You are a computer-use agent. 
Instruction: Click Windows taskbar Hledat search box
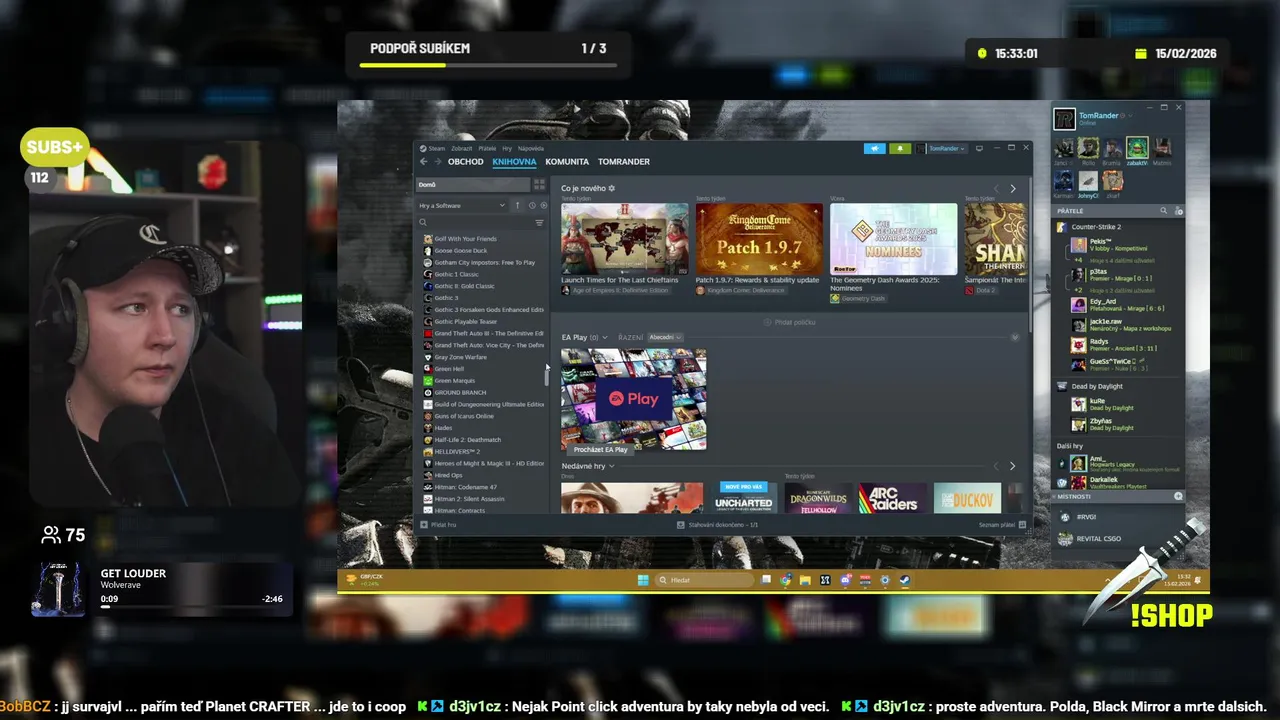[703, 580]
